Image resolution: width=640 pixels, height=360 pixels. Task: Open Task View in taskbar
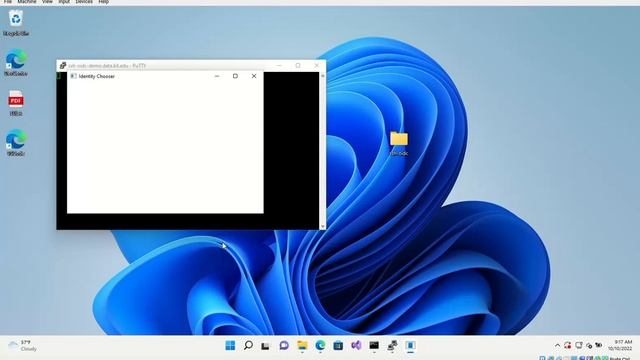tap(266, 346)
